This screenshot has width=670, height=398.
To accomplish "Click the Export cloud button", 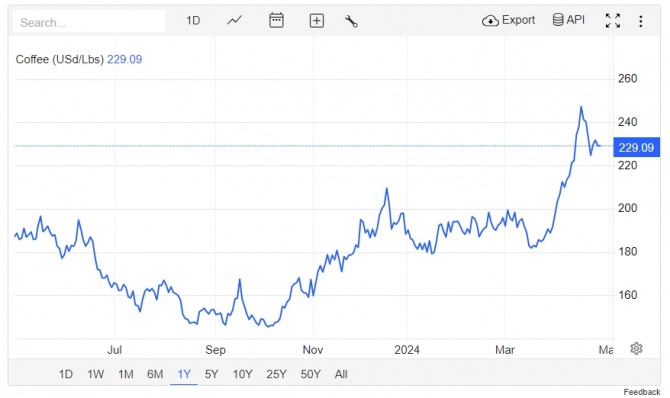I will point(508,20).
